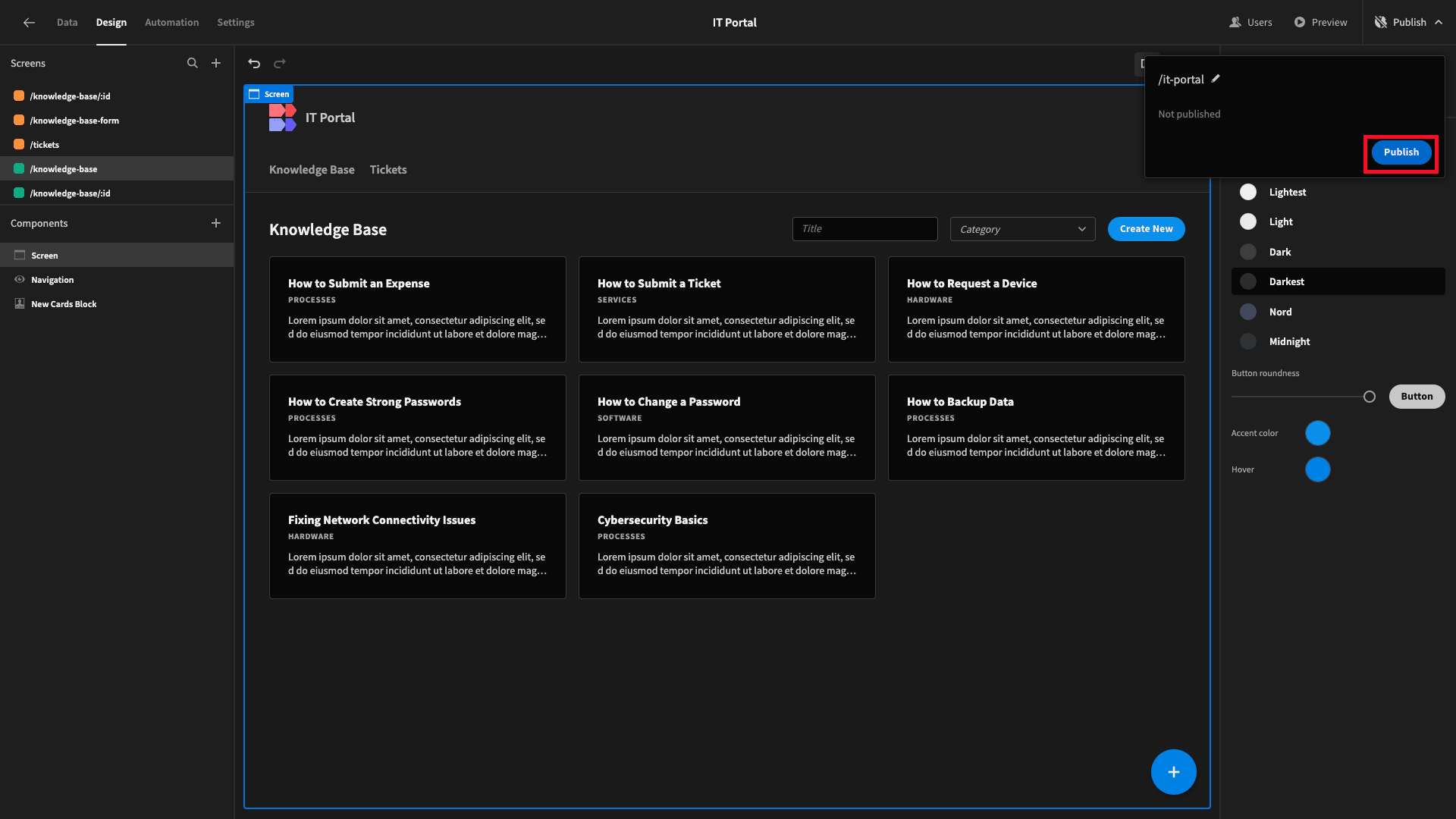Switch to the Data tab
Image resolution: width=1456 pixels, height=819 pixels.
67,23
